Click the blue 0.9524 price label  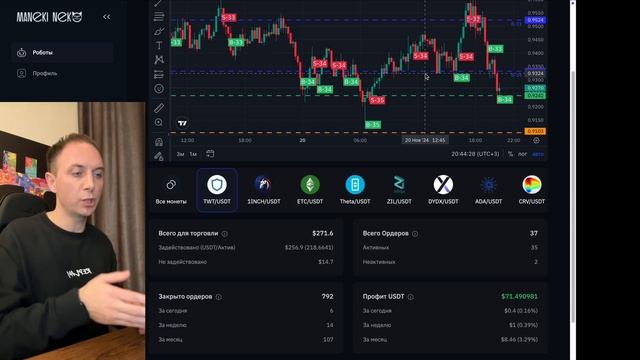click(535, 20)
